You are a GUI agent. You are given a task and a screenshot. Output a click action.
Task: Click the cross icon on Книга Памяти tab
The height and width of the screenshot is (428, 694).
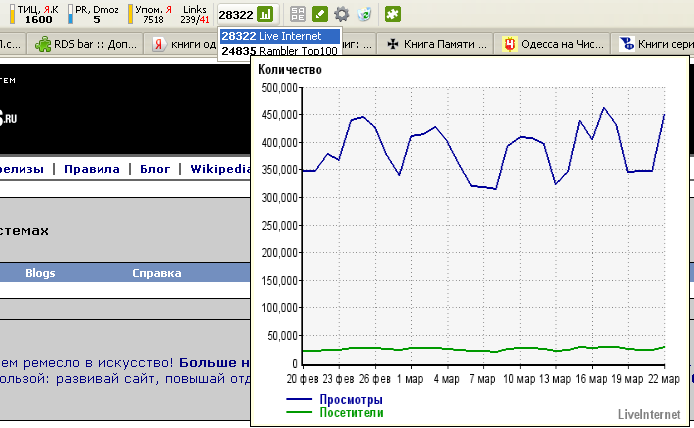(x=393, y=44)
